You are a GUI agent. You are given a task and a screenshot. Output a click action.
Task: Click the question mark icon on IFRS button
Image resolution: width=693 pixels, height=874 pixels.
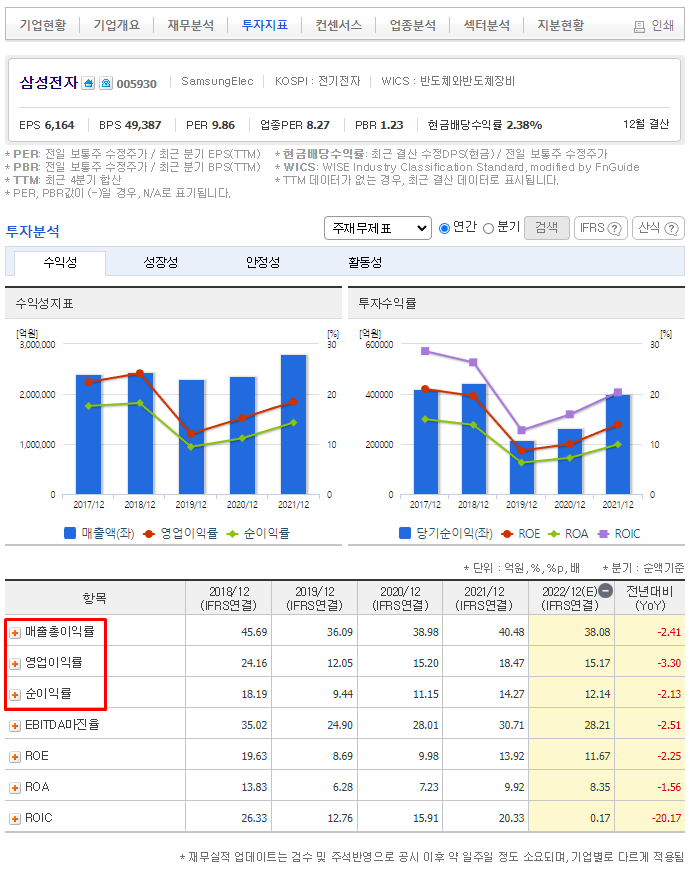tap(614, 229)
